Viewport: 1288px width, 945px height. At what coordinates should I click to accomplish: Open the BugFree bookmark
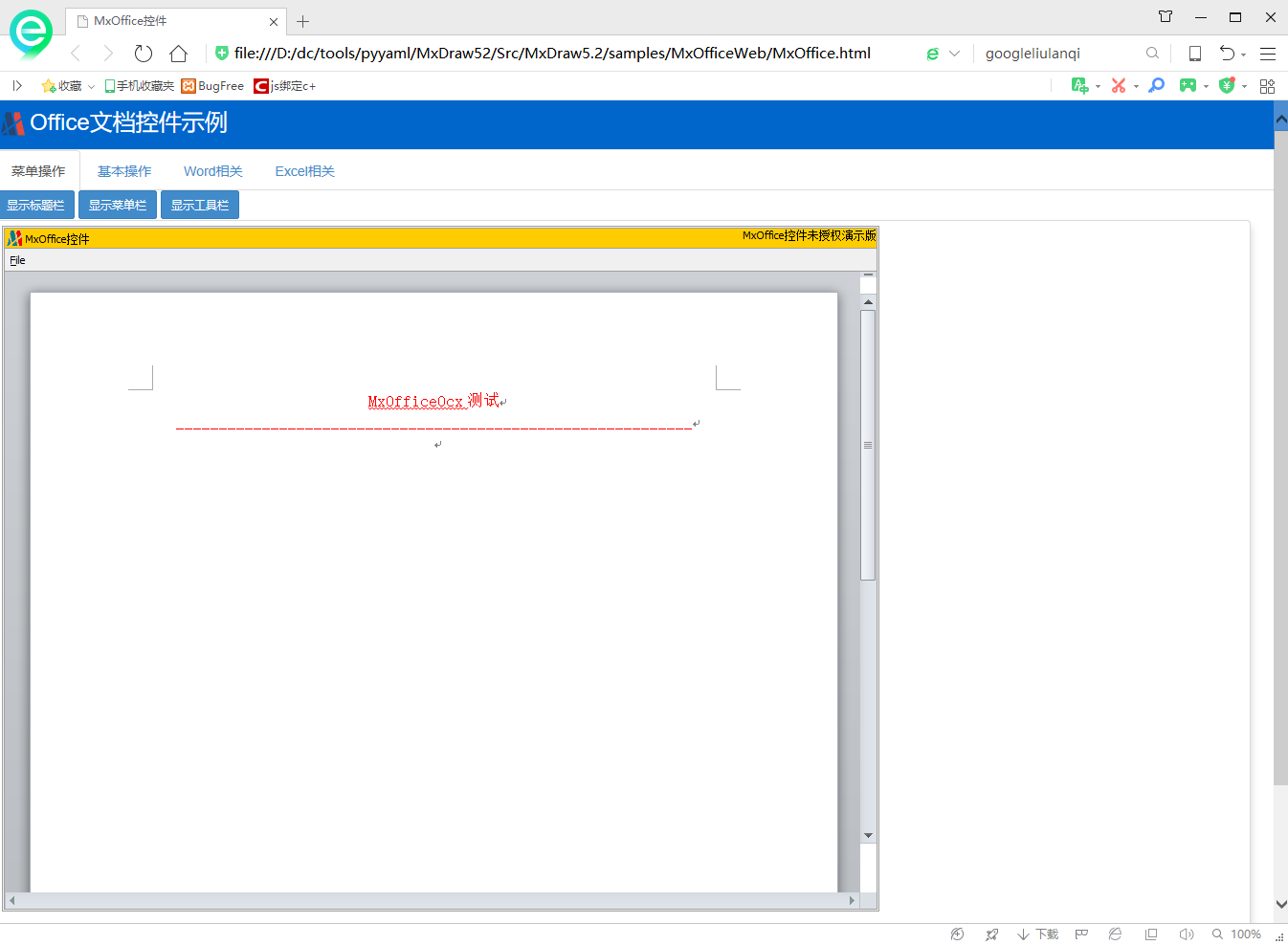212,86
